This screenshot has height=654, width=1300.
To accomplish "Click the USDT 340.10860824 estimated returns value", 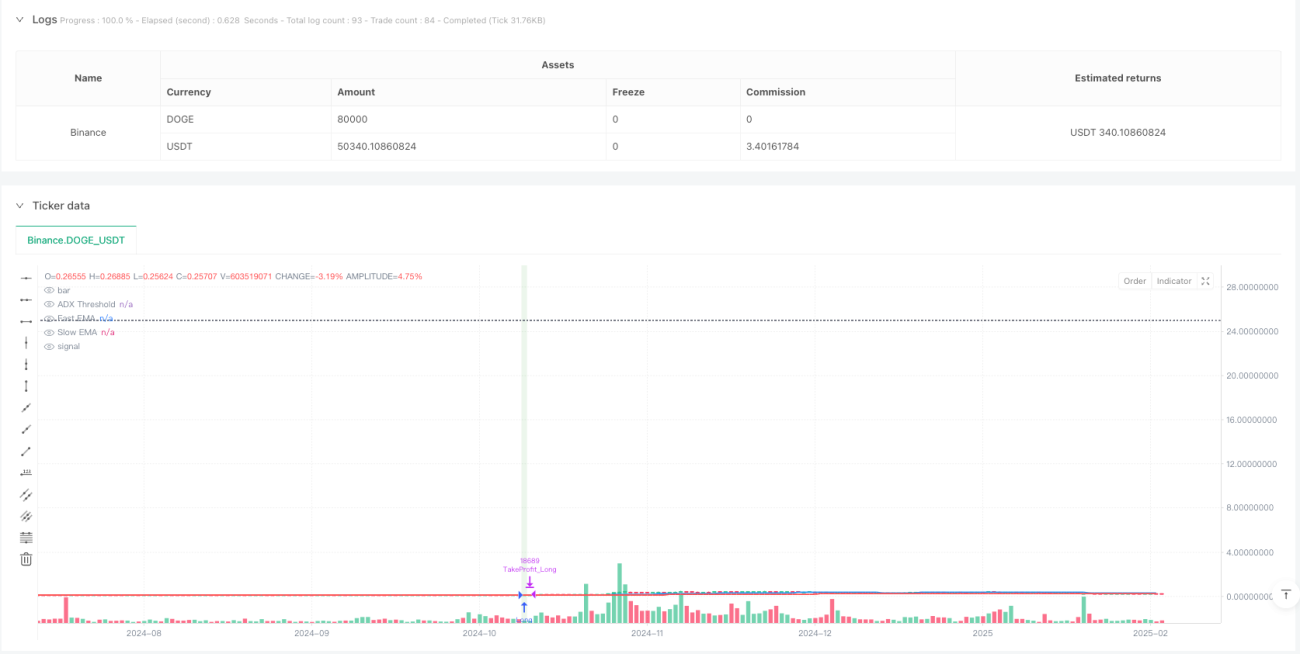I will click(1118, 132).
